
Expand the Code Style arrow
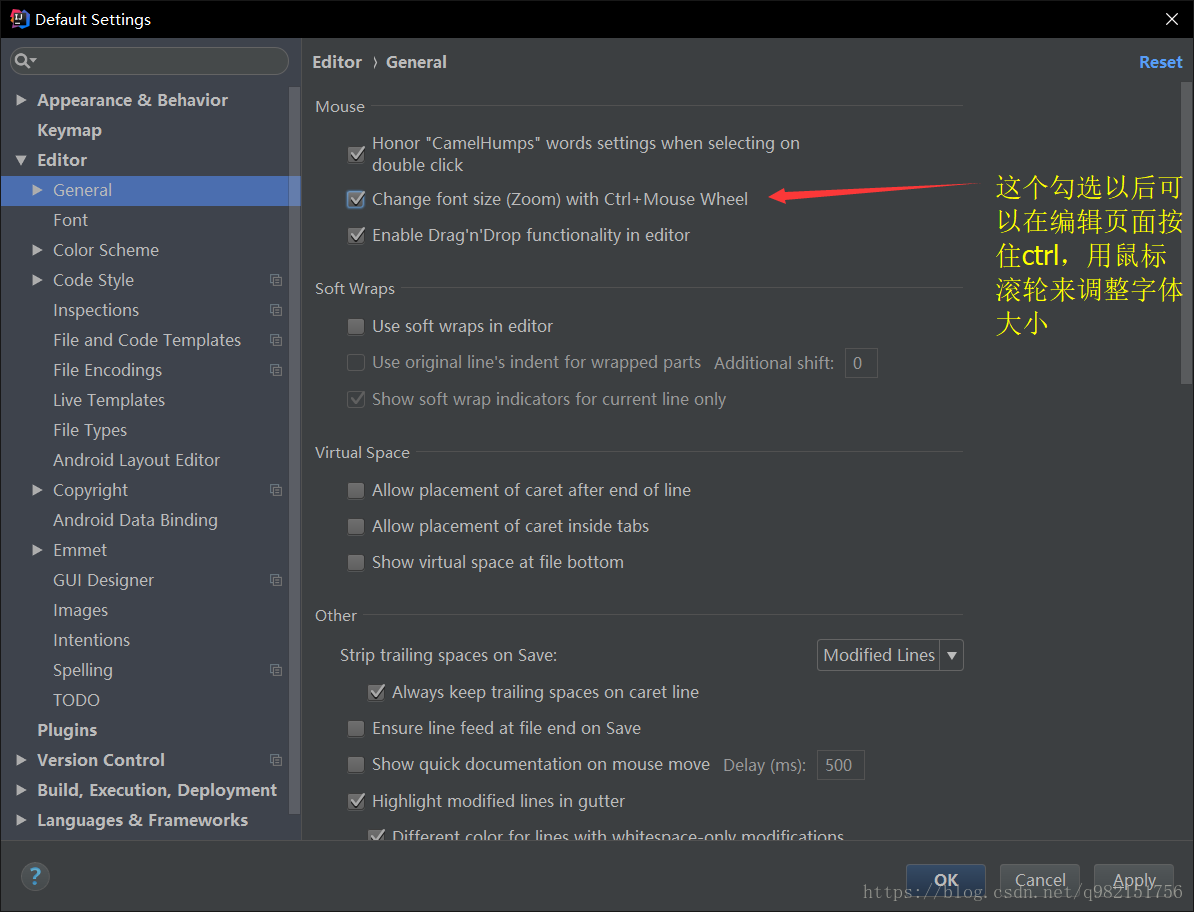[37, 280]
